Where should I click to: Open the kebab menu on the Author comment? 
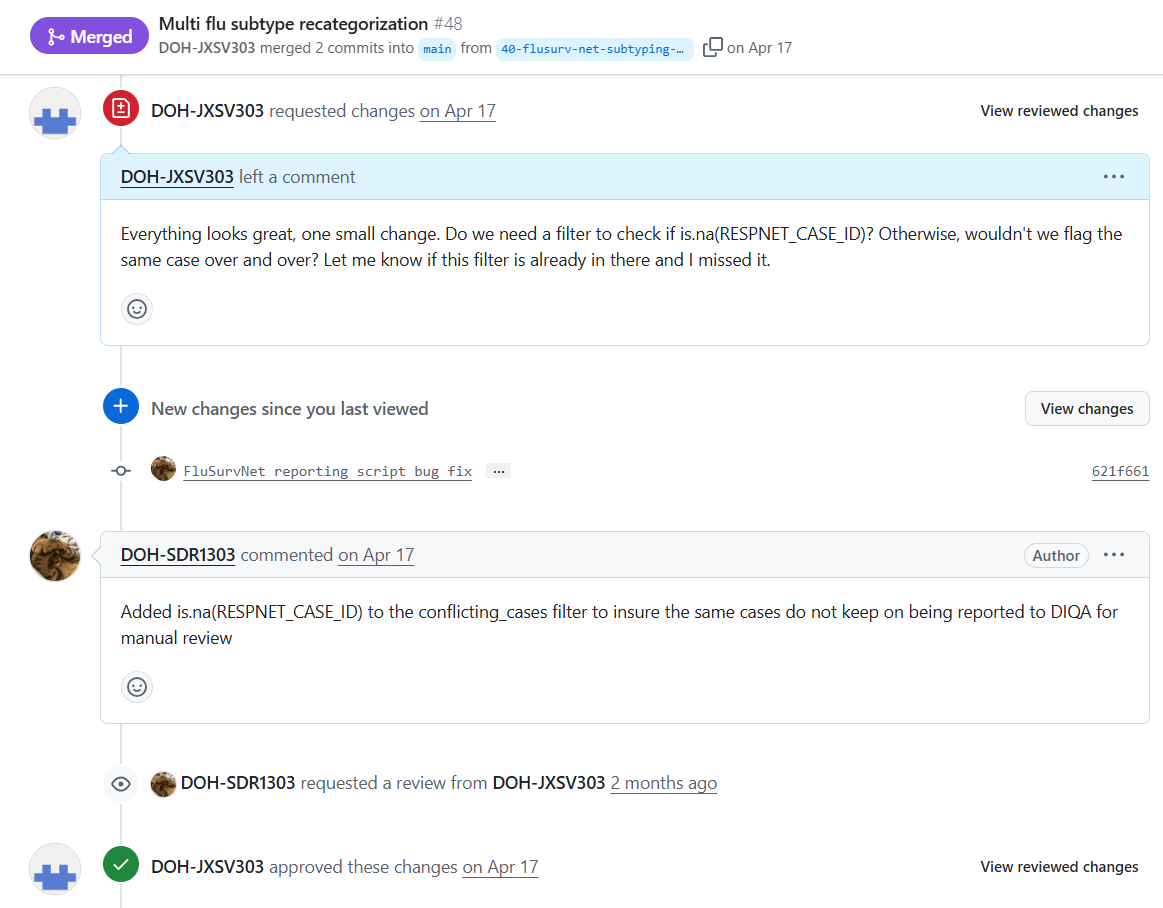coord(1114,554)
